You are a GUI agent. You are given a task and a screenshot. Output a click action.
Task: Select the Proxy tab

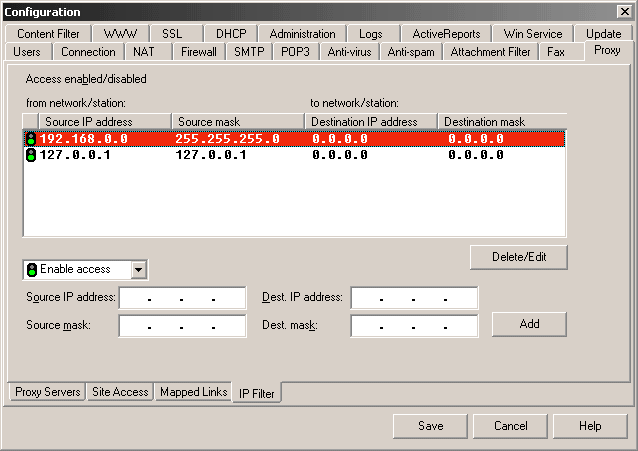coord(607,50)
